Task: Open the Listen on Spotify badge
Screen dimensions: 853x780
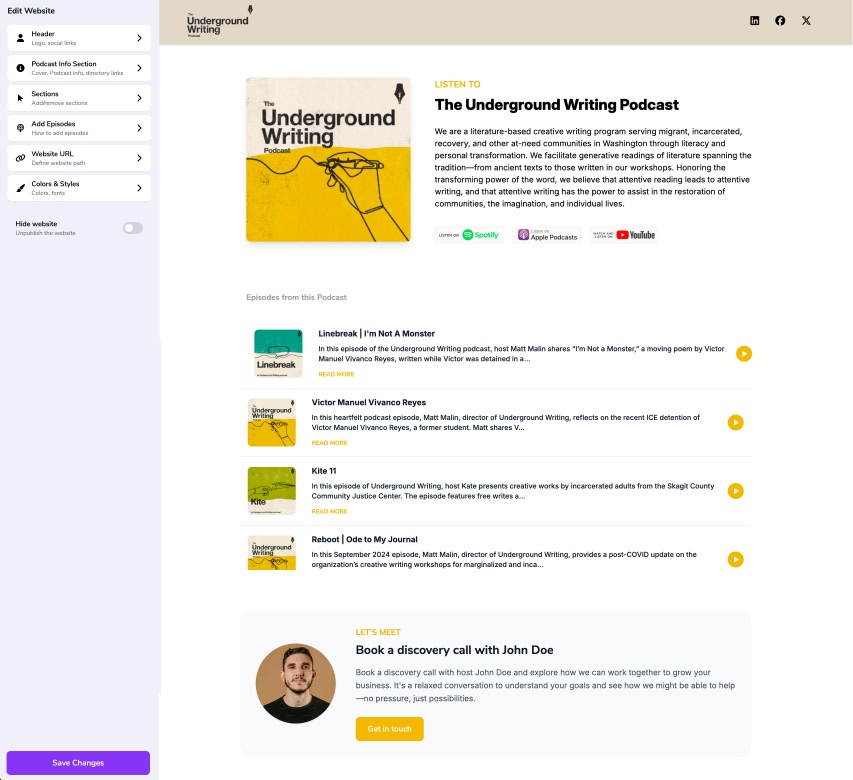Action: pos(469,235)
